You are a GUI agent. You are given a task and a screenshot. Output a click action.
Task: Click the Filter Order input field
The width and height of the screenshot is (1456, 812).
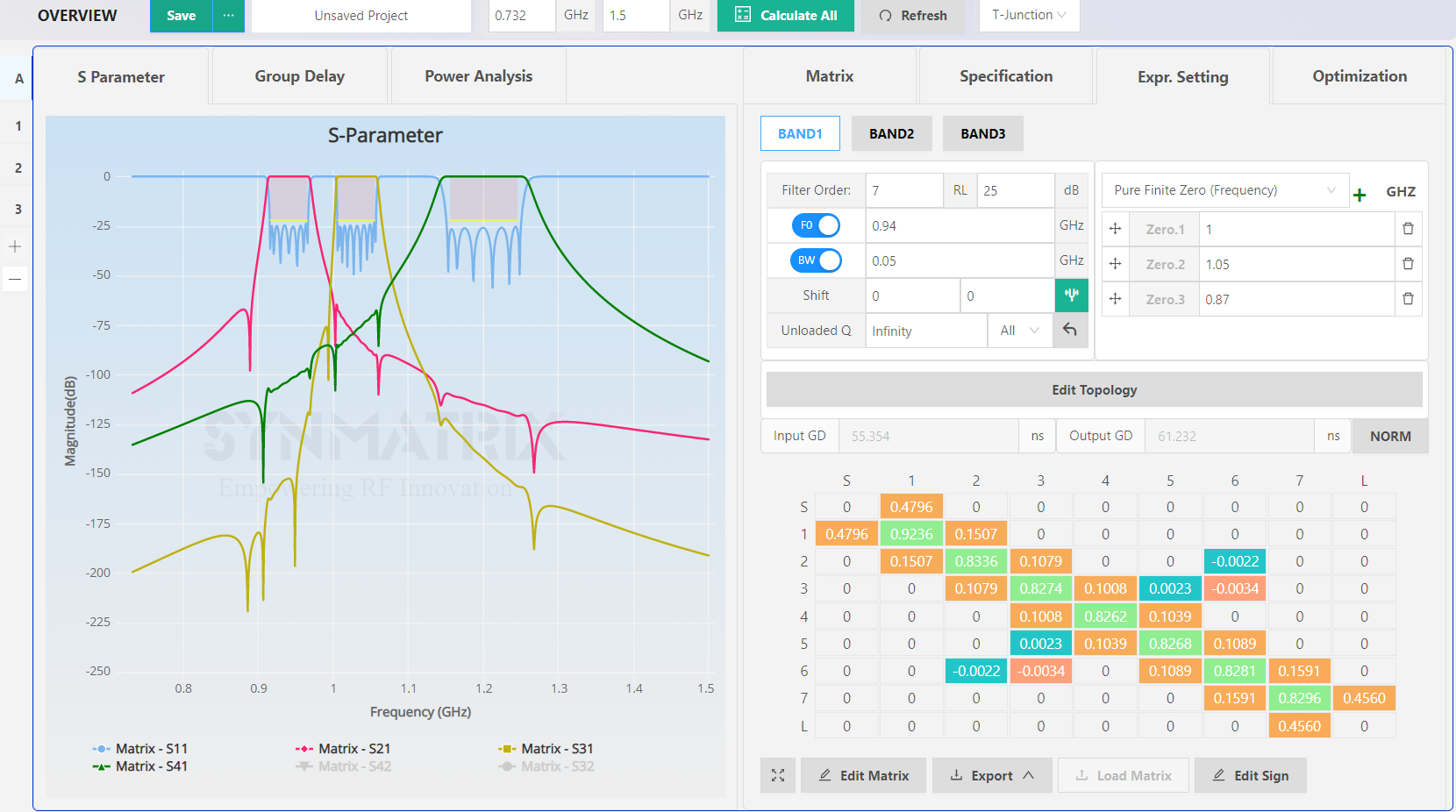point(903,190)
